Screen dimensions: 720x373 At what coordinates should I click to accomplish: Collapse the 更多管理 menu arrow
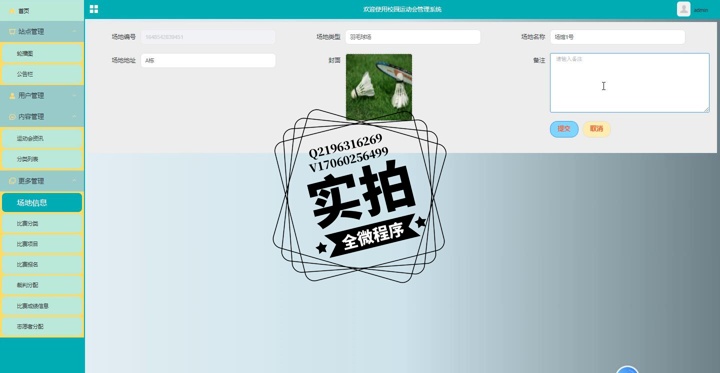click(x=74, y=181)
